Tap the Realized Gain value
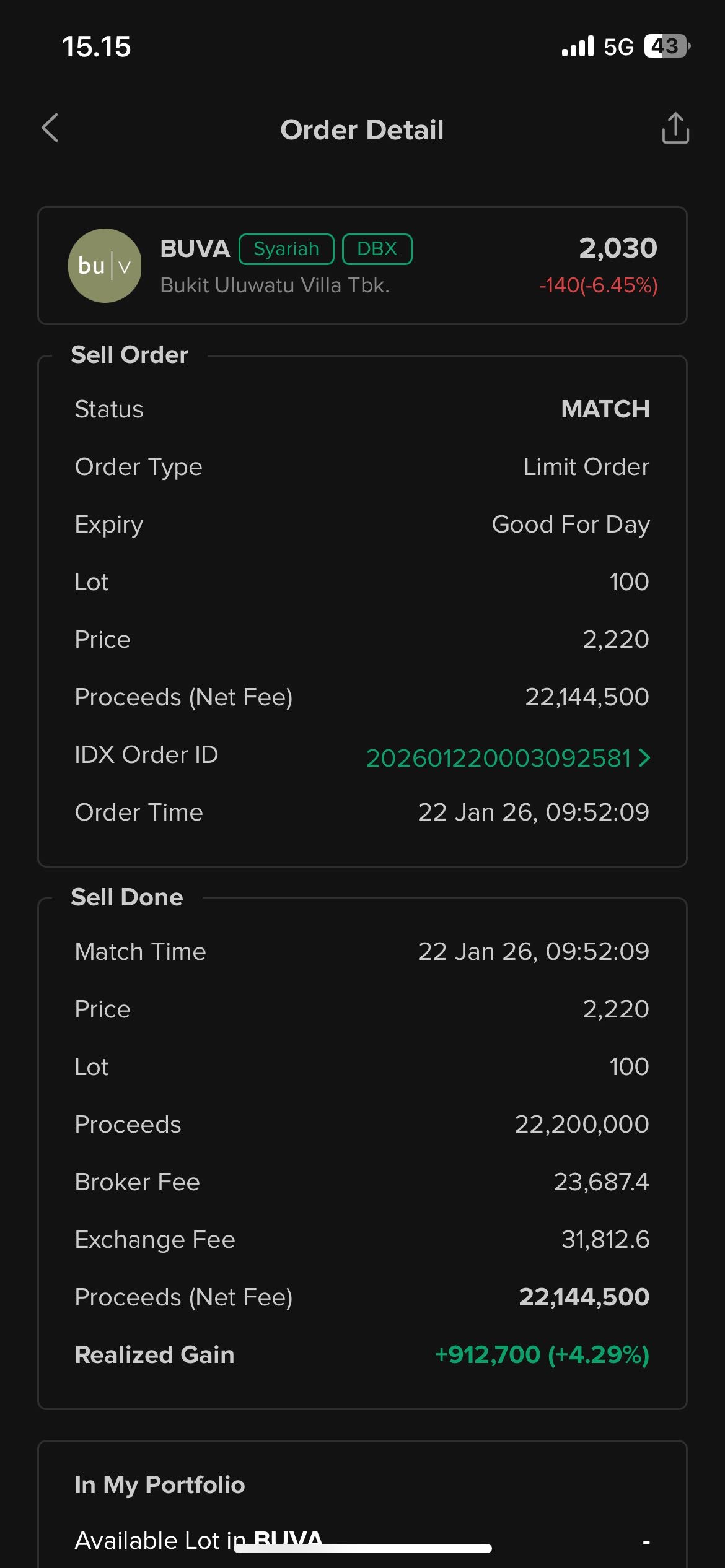 [x=542, y=1354]
